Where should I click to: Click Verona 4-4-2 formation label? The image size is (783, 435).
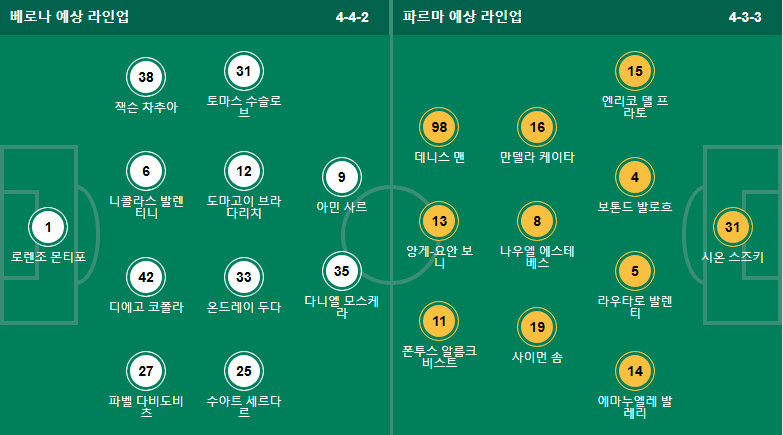click(352, 17)
